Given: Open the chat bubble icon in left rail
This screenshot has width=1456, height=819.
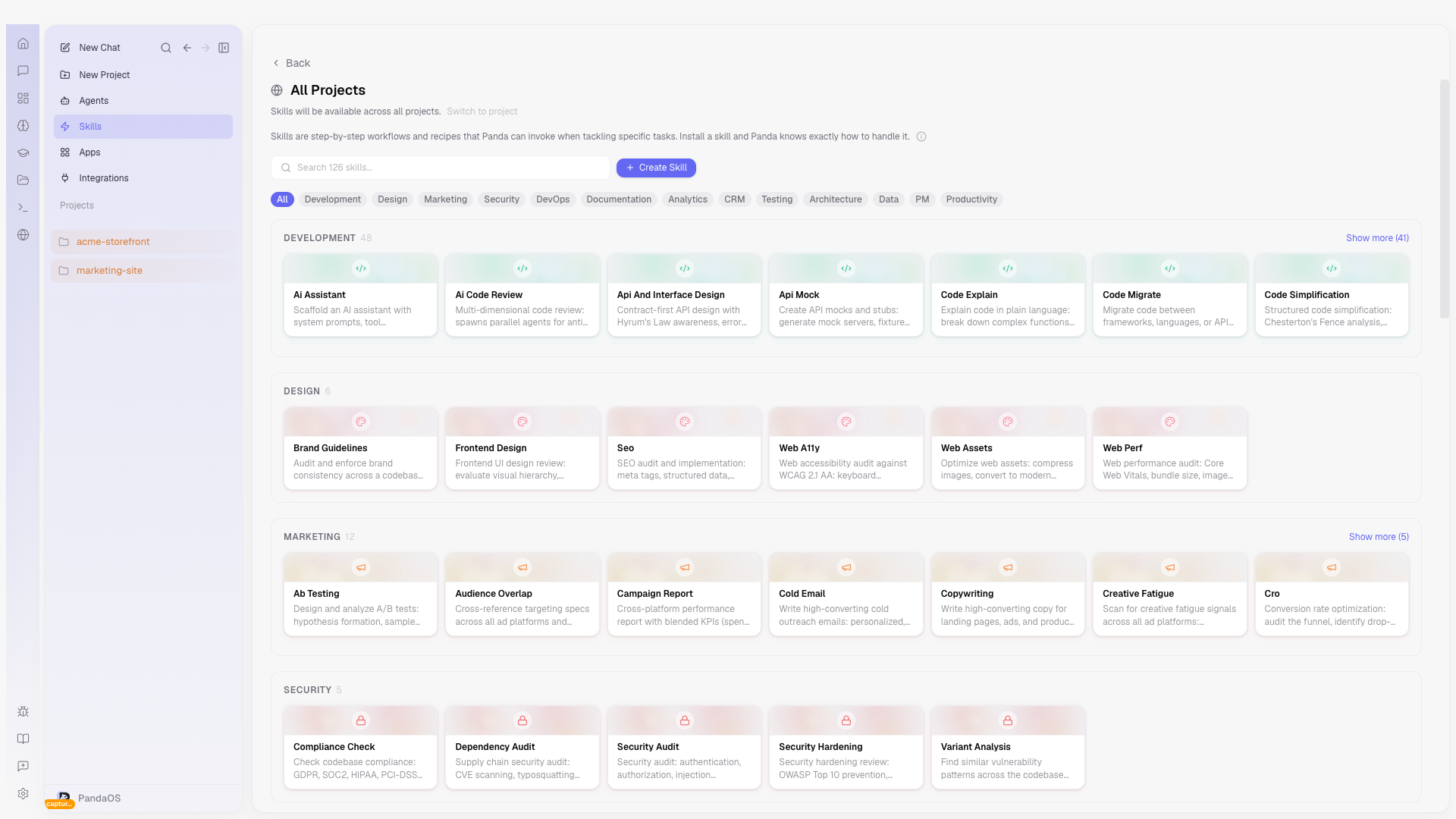Looking at the screenshot, I should (x=23, y=71).
